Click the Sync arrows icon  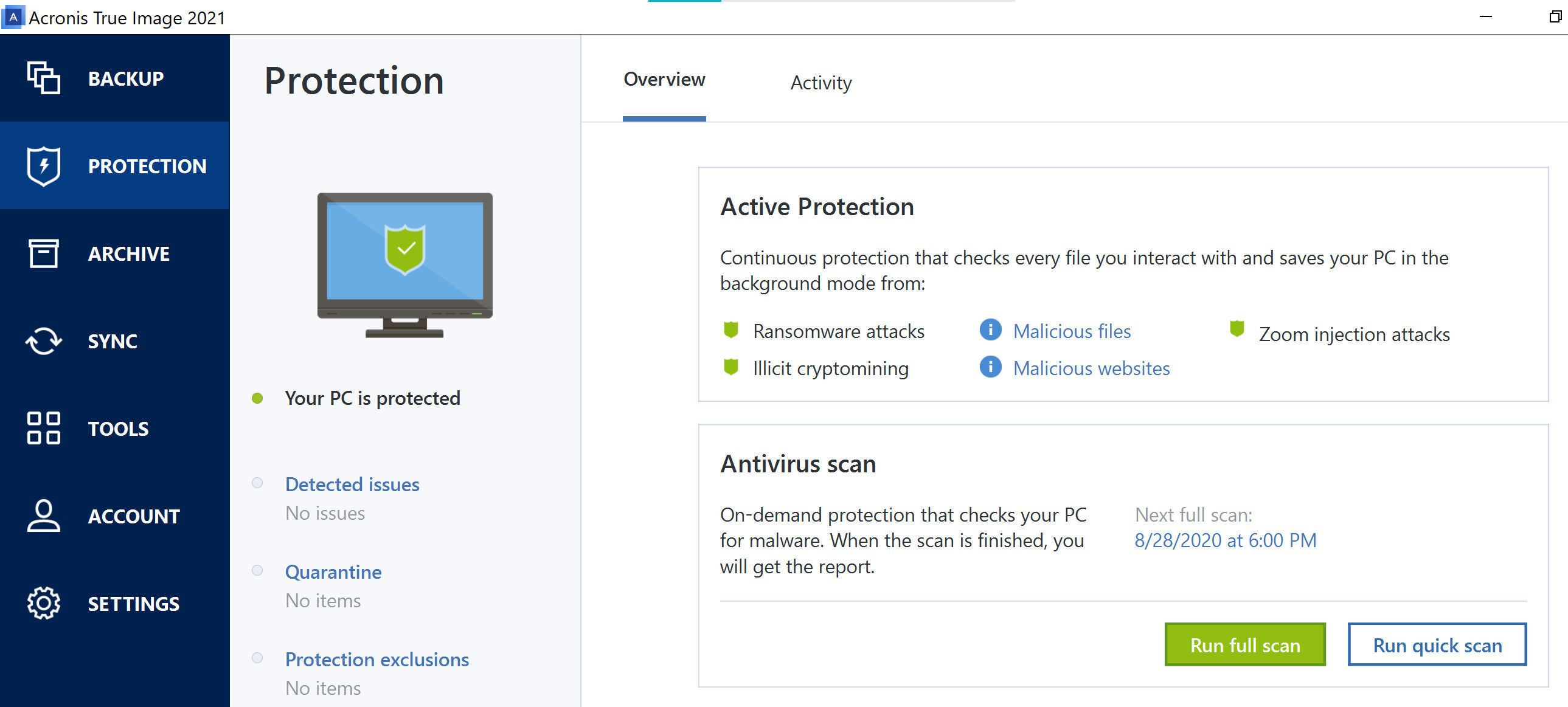click(43, 340)
